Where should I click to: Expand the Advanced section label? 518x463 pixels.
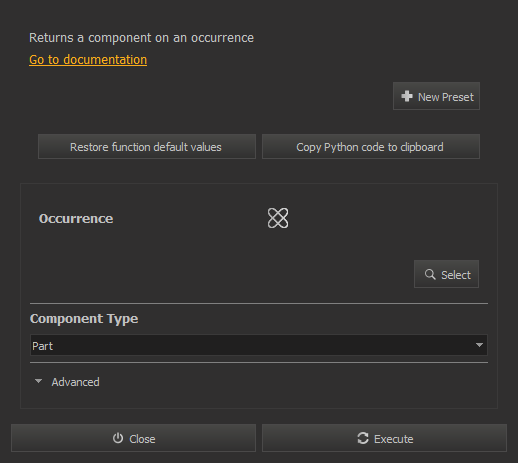(x=75, y=382)
